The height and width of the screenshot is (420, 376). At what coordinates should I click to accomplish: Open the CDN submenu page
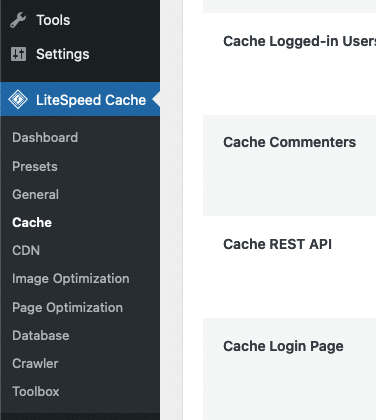point(26,250)
